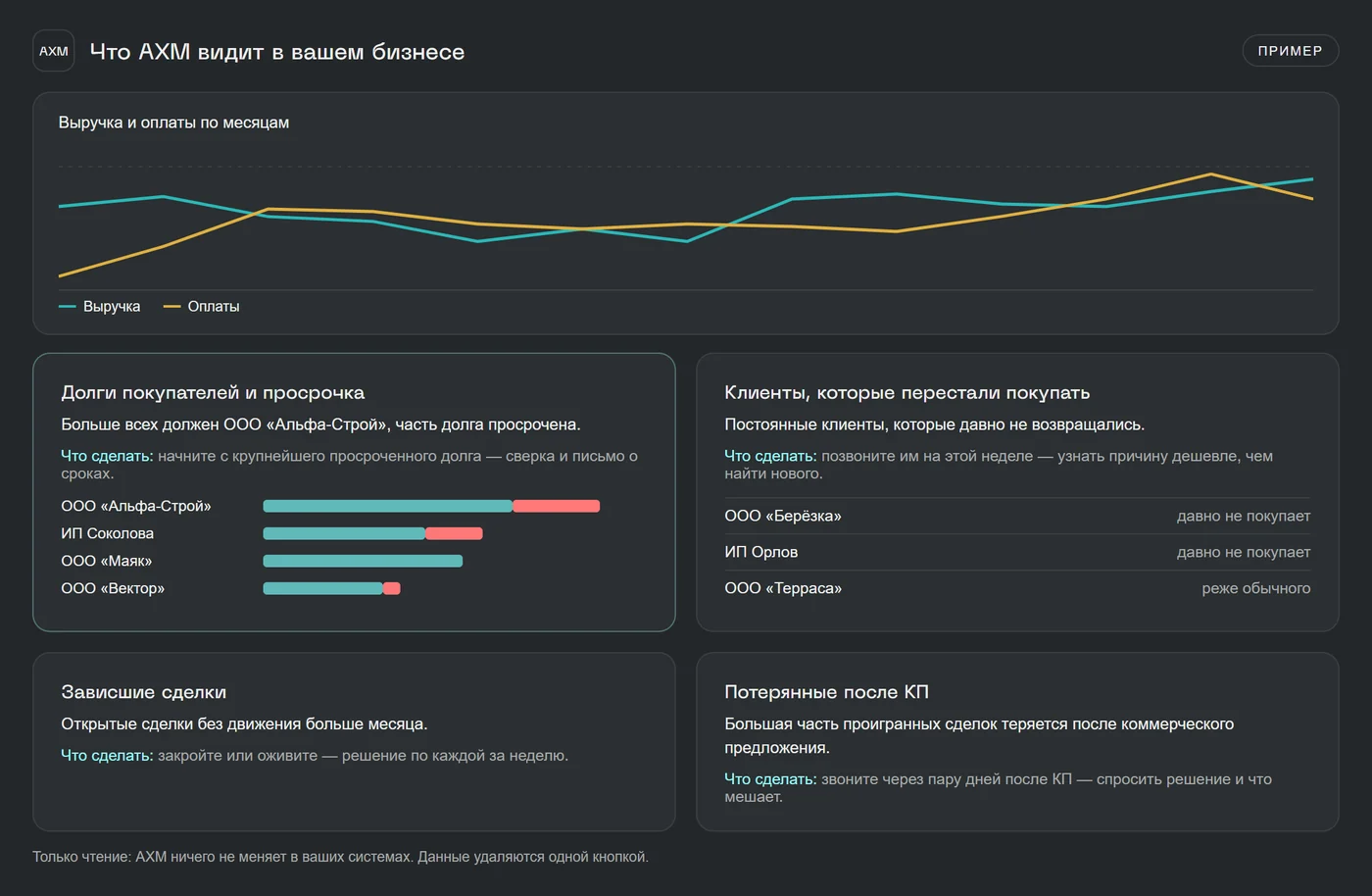This screenshot has height=896, width=1372.
Task: Select the ИП Соколова debt bar
Action: tap(372, 533)
